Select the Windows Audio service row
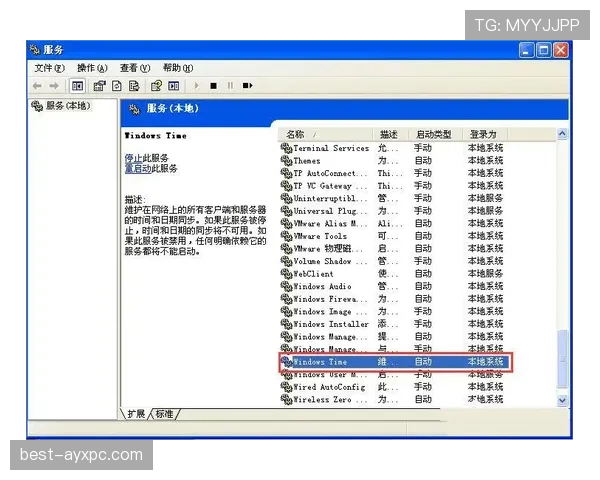 393,286
